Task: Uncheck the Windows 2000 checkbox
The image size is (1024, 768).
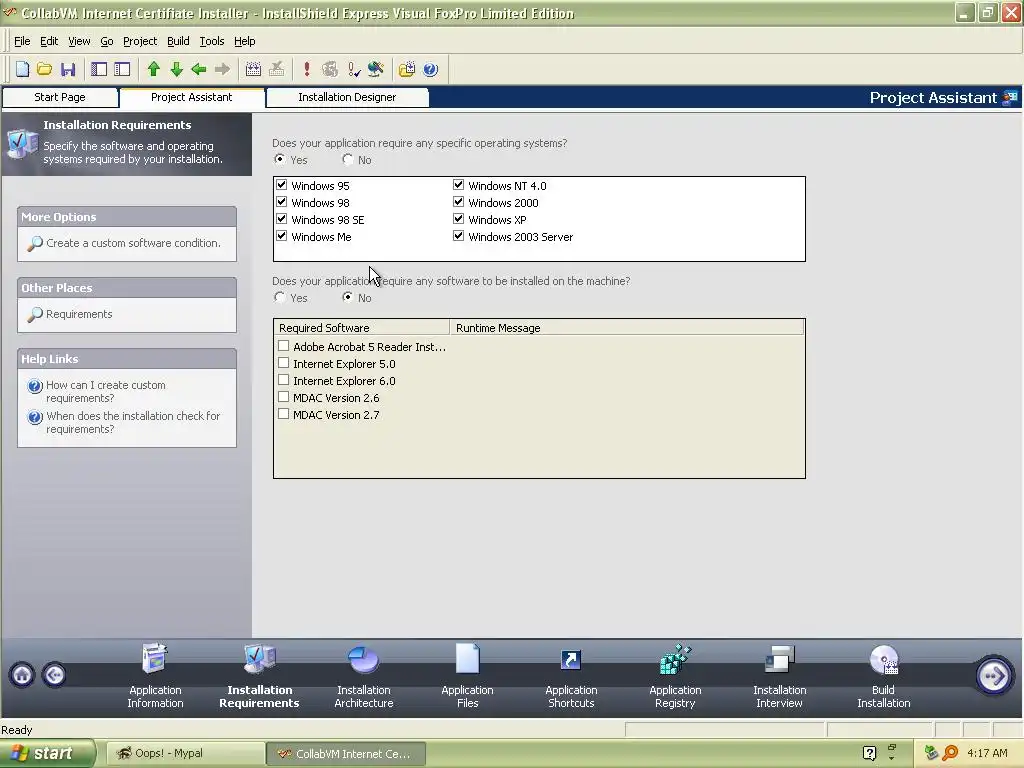Action: click(458, 202)
